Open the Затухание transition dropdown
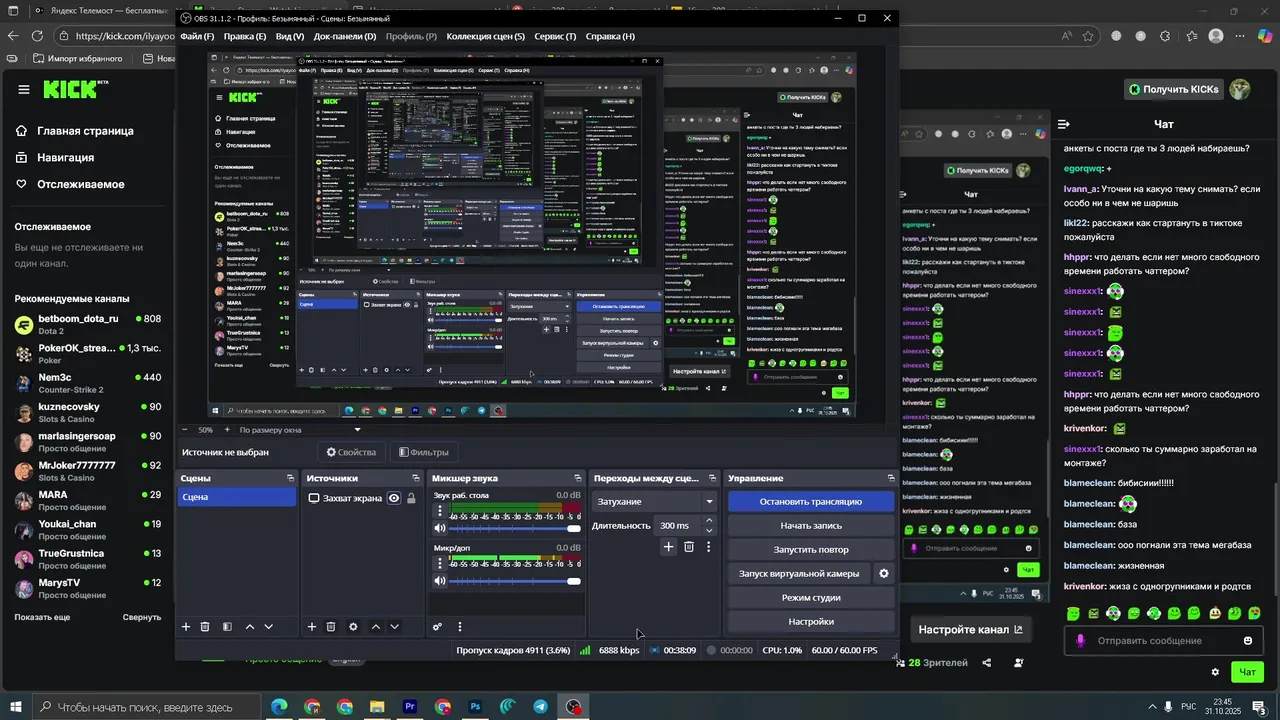This screenshot has width=1280, height=720. [655, 501]
